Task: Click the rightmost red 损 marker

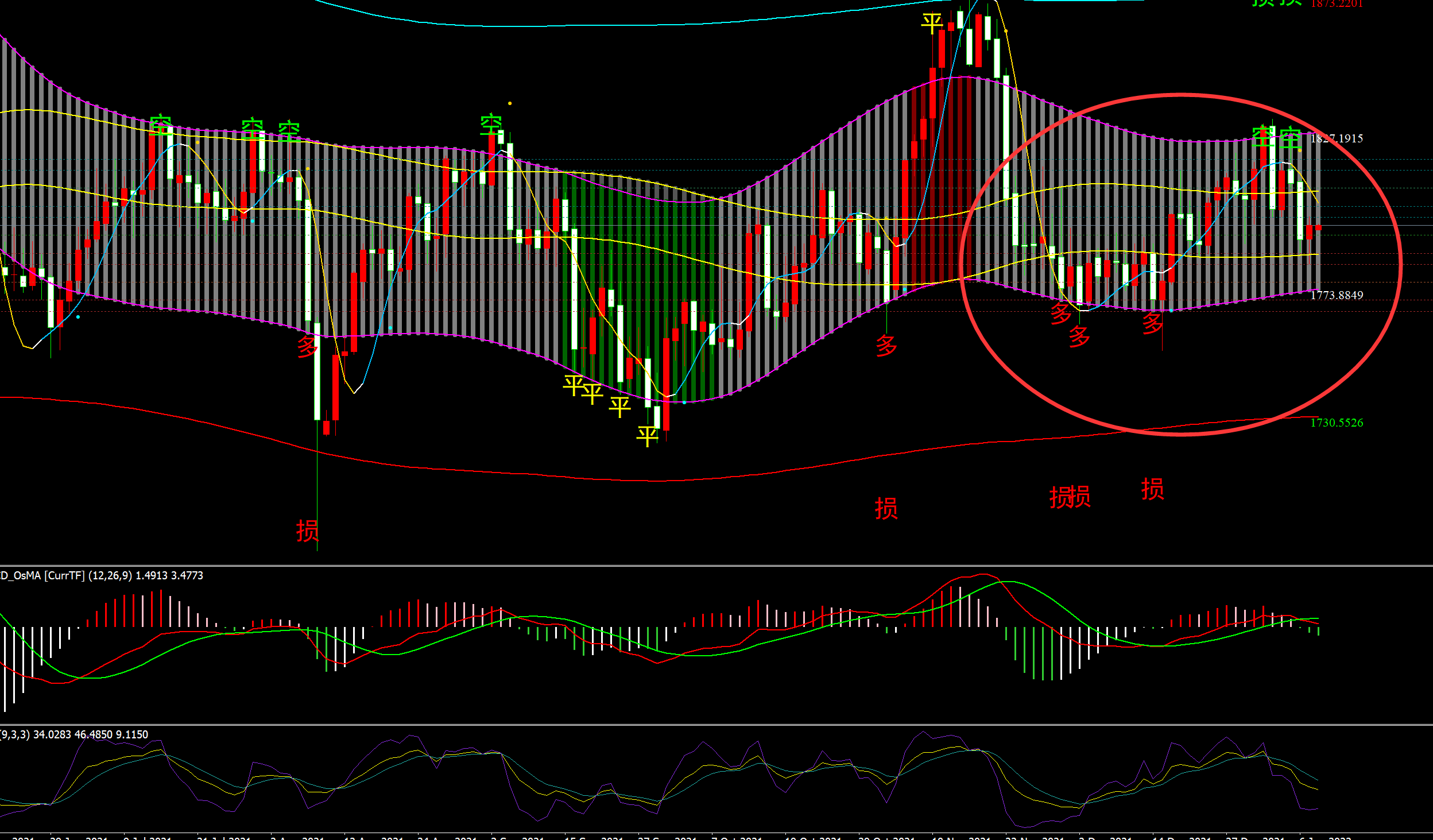Action: pyautogui.click(x=1152, y=489)
